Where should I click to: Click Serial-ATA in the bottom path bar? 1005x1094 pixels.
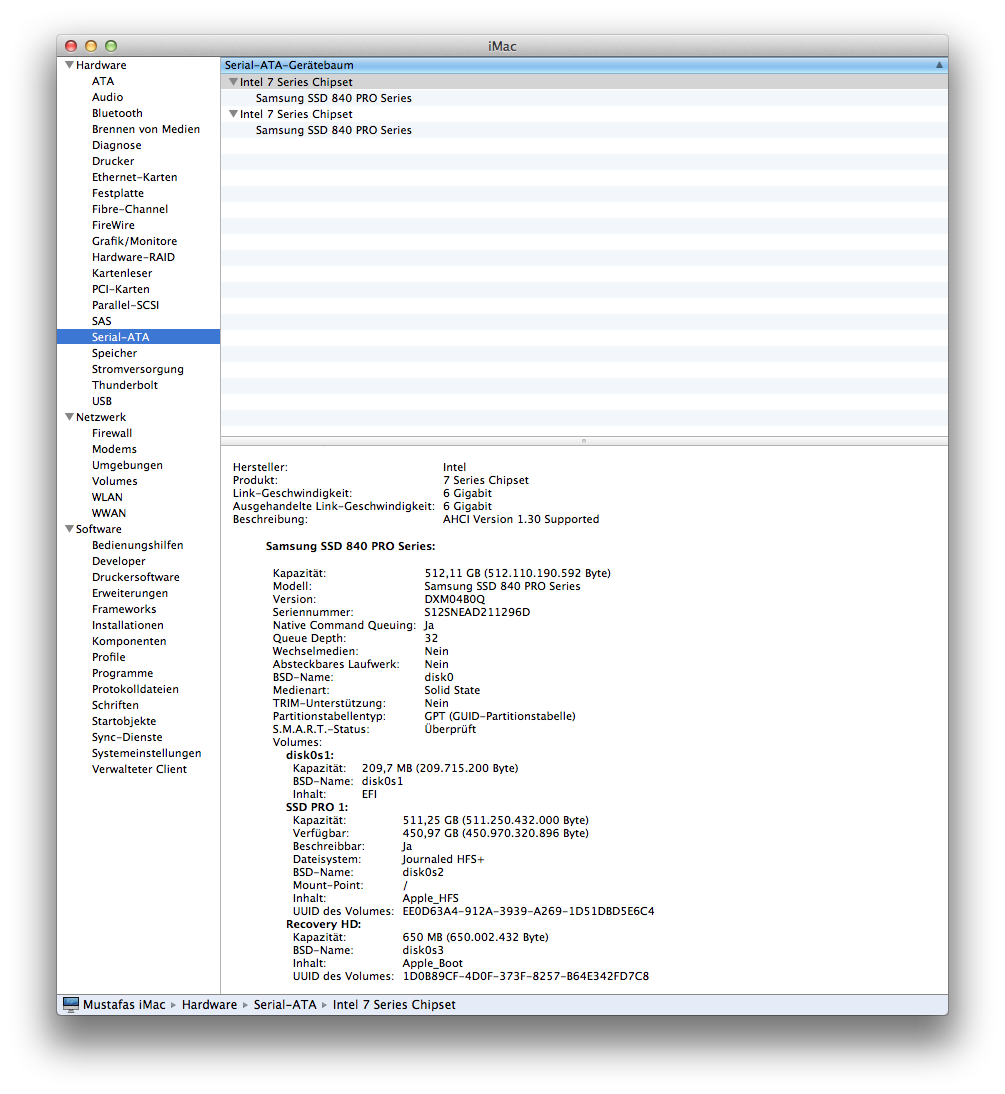point(285,1005)
